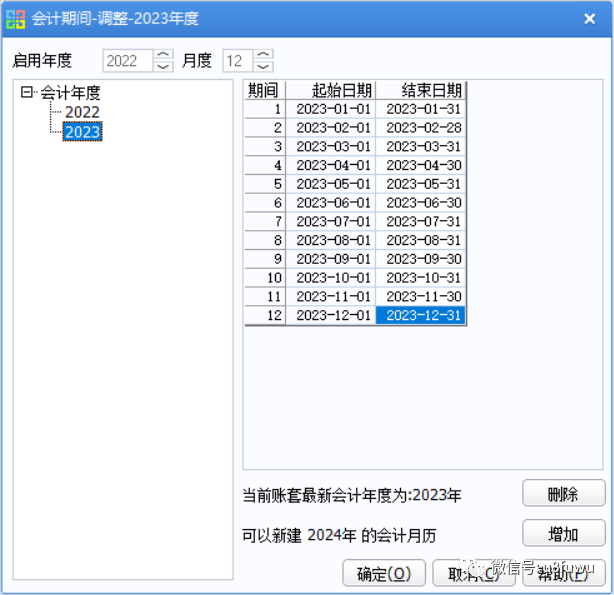Image resolution: width=614 pixels, height=595 pixels.
Task: Click the 取消 cancel button
Action: (x=473, y=573)
